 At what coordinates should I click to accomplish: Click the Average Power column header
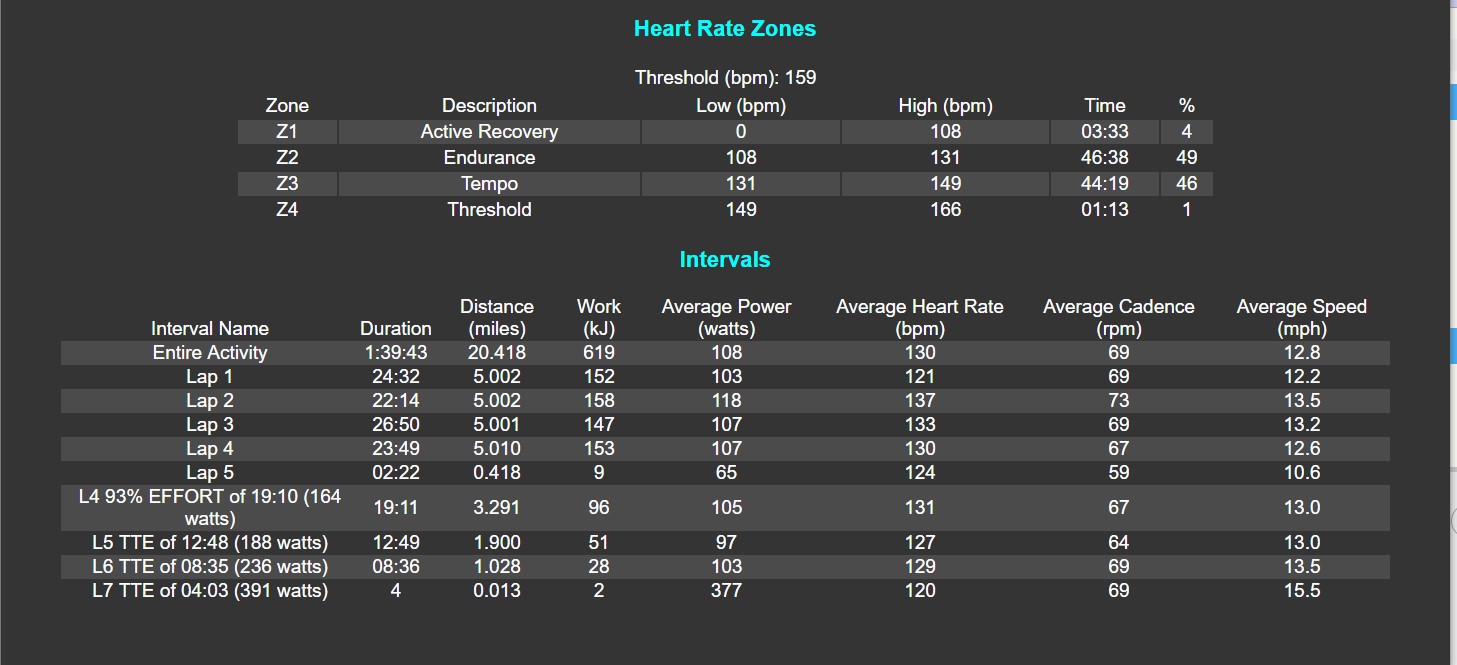(727, 318)
